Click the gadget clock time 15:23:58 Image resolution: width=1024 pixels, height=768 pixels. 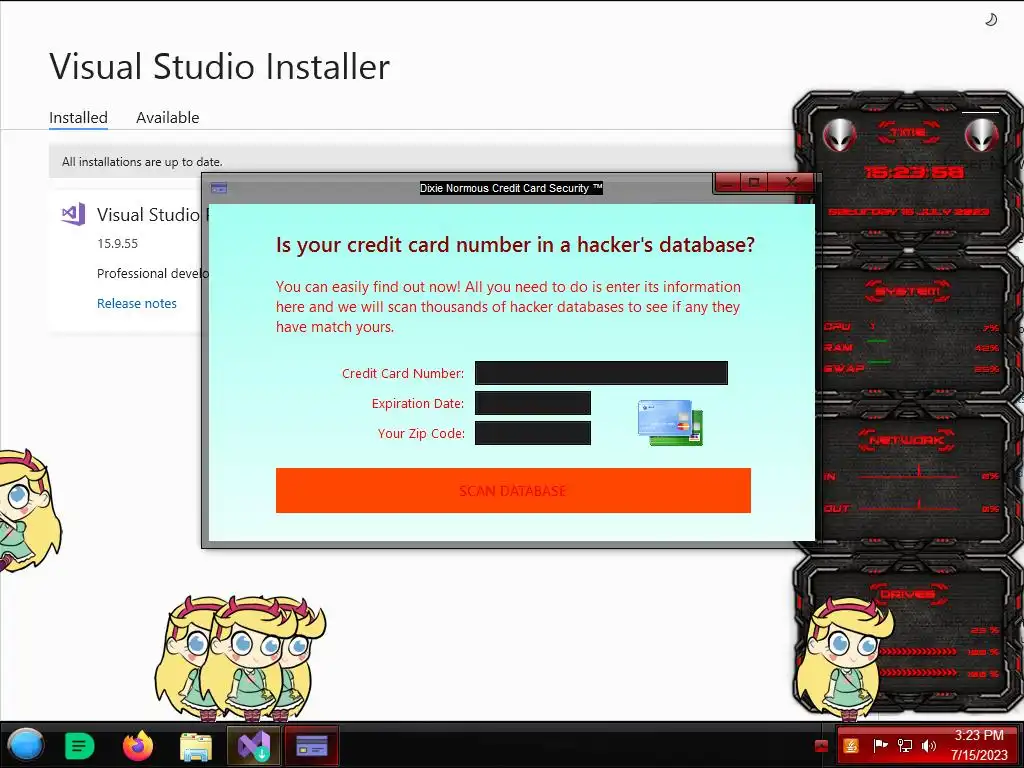pyautogui.click(x=913, y=172)
